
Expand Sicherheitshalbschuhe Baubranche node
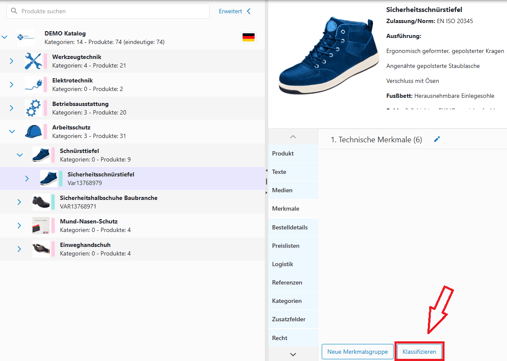(19, 202)
